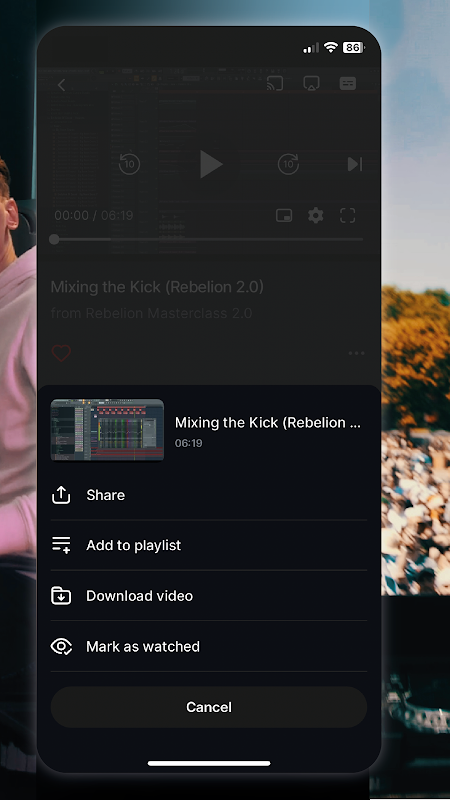Open from Rebelion Masterclass 2.0 link
This screenshot has height=800, width=450.
click(152, 313)
